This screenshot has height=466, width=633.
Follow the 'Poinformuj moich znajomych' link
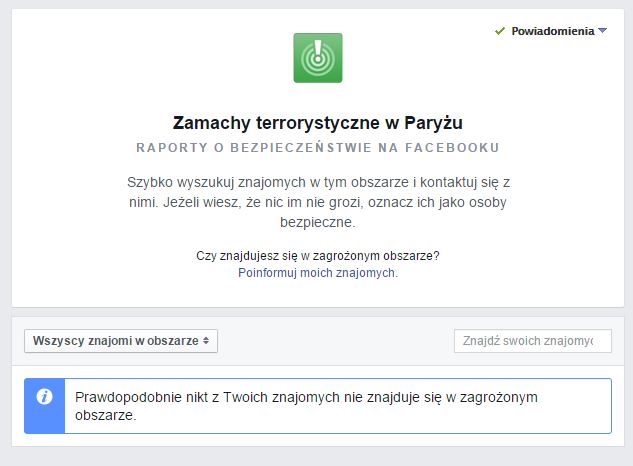[317, 272]
